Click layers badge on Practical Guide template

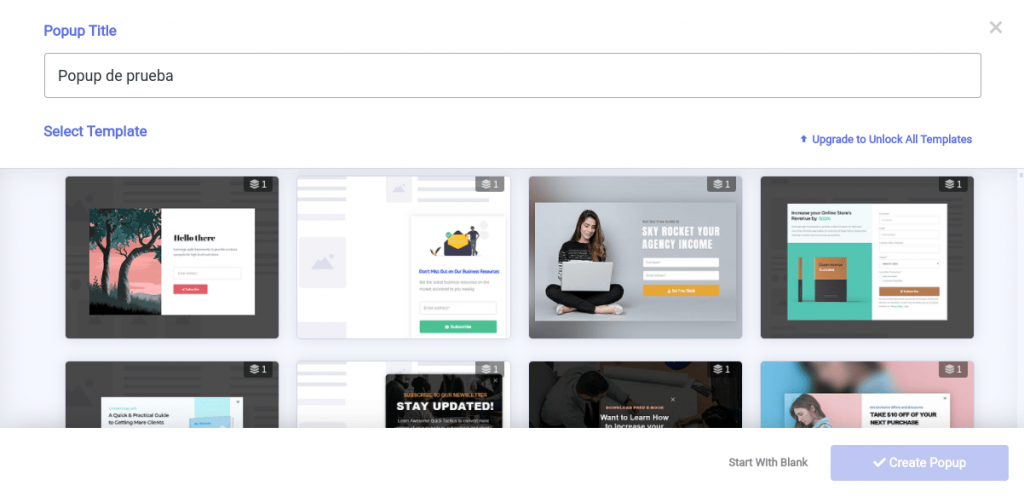point(258,369)
